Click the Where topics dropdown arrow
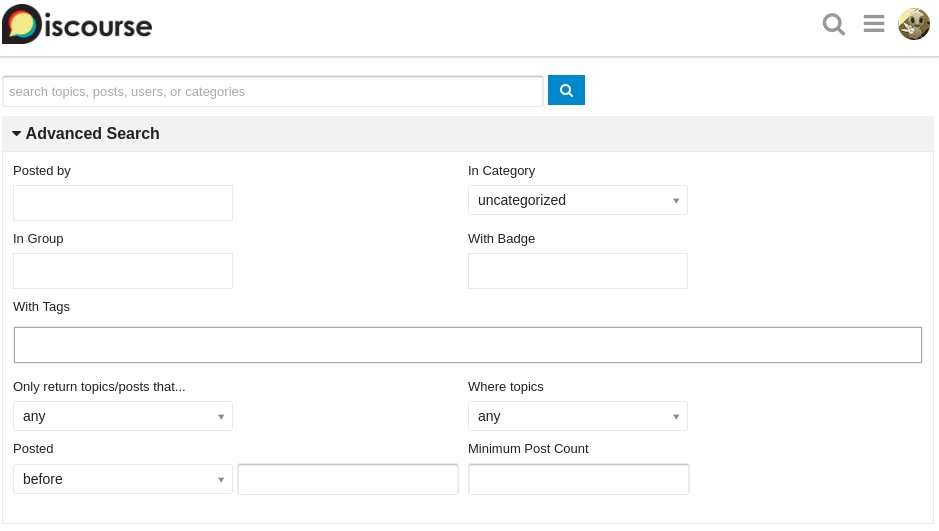The image size is (939, 531). [x=676, y=416]
